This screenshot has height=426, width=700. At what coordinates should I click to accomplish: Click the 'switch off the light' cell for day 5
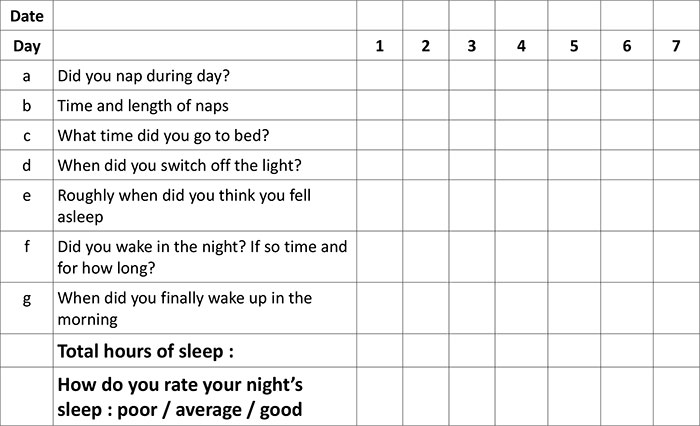[x=574, y=165]
